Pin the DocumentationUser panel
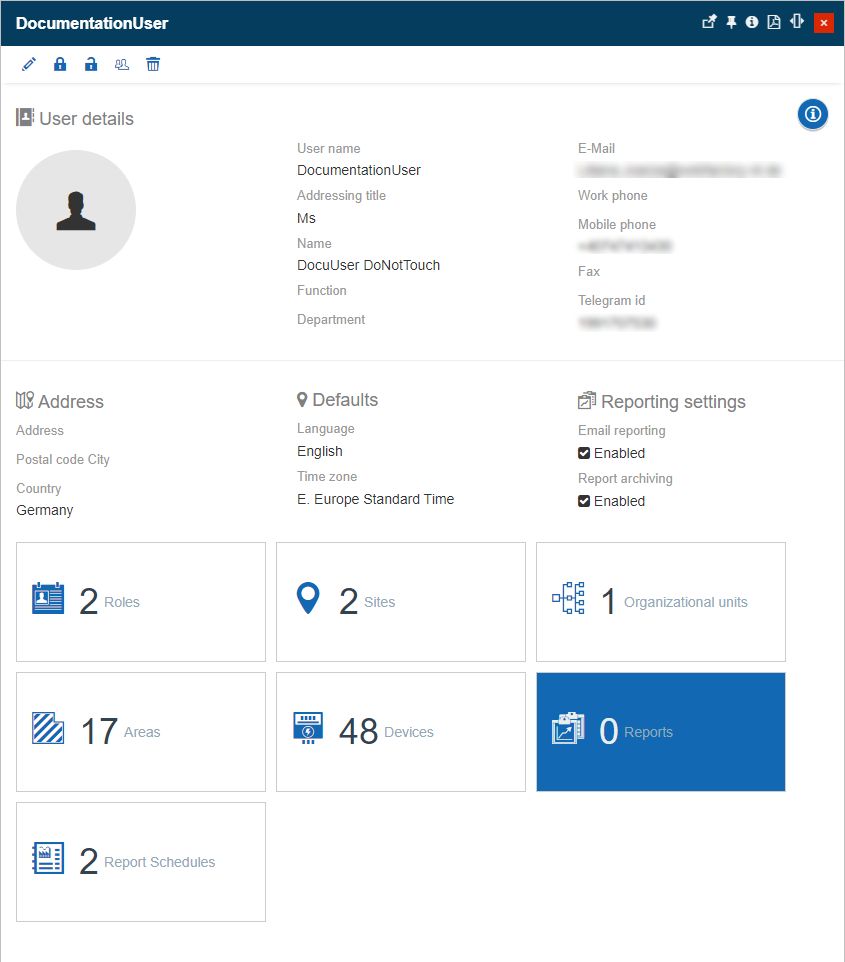 click(x=731, y=22)
